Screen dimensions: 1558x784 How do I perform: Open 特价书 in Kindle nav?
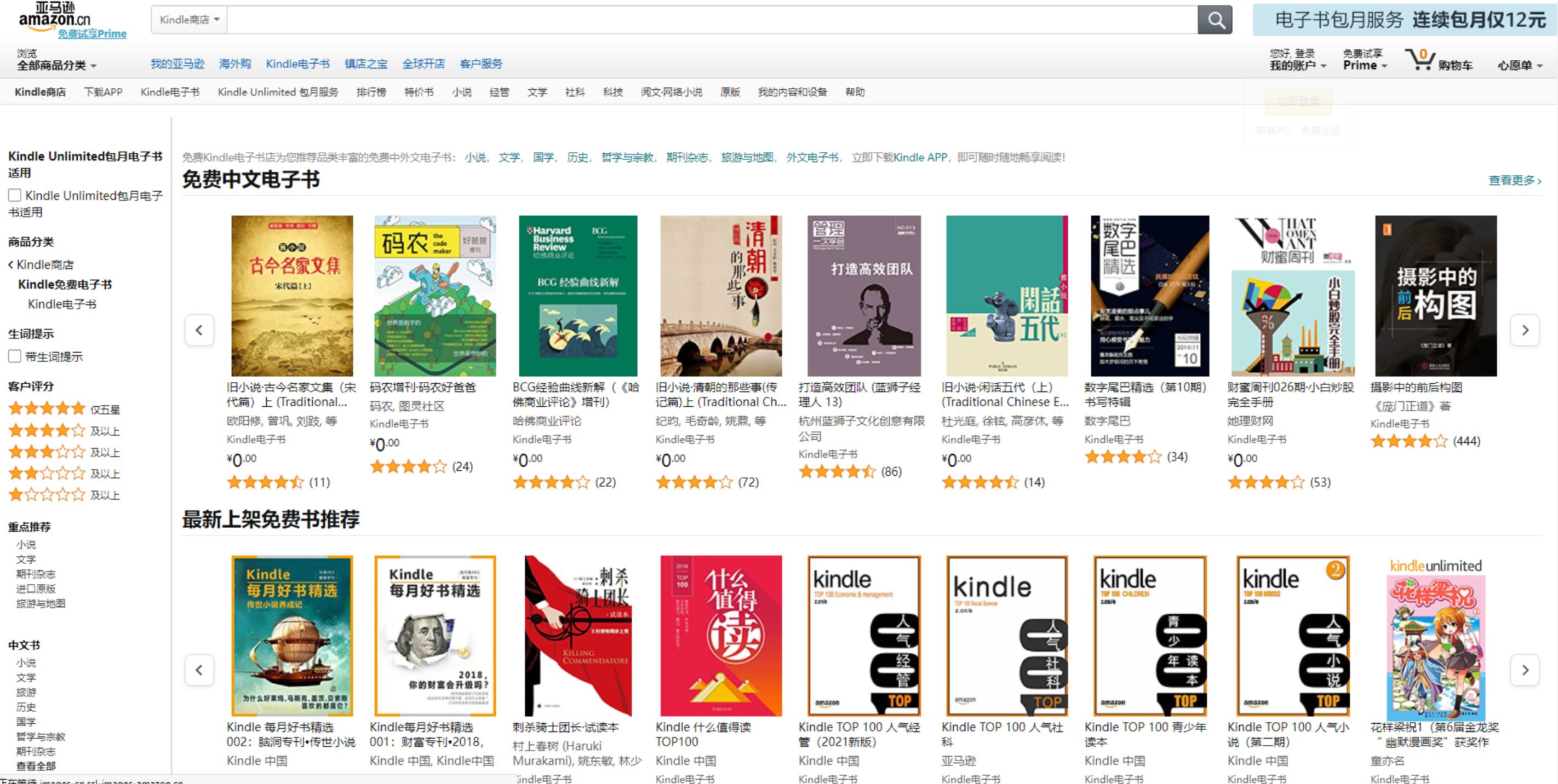click(x=419, y=92)
